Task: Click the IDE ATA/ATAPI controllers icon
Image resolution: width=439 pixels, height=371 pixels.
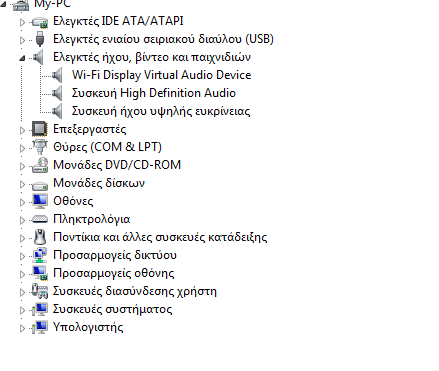Action: tap(40, 22)
